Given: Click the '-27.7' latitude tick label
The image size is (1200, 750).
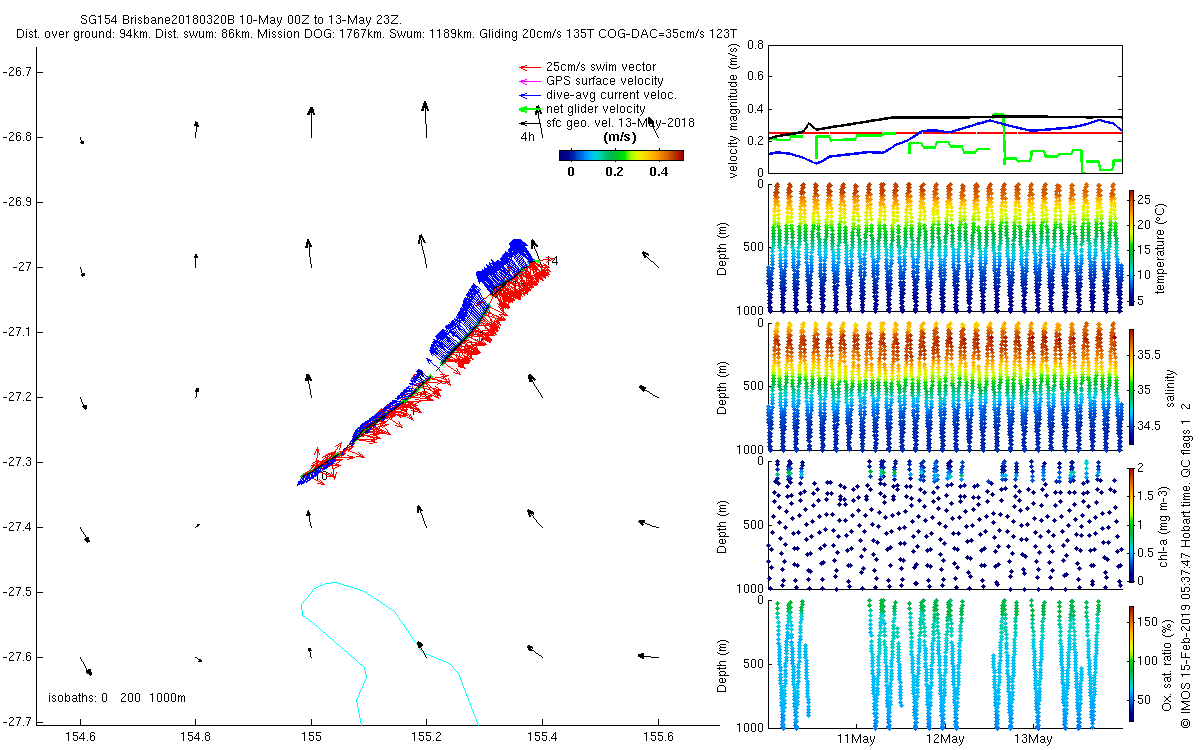Looking at the screenshot, I should tap(18, 722).
